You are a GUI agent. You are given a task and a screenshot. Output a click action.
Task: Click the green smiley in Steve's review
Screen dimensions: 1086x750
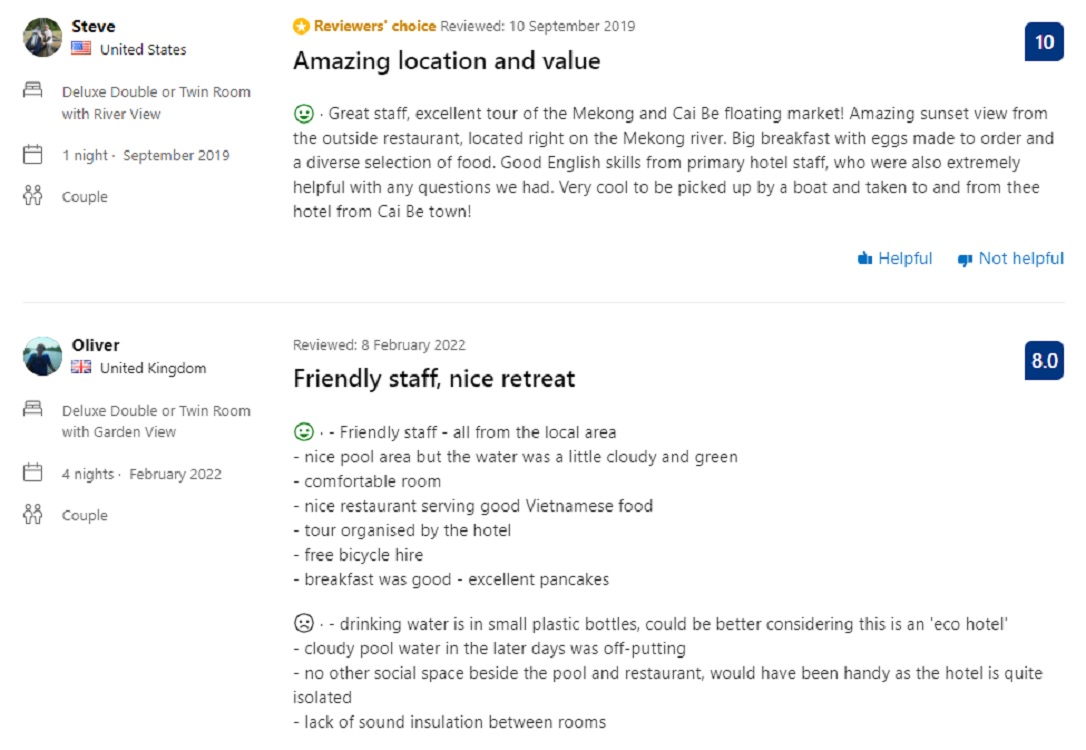tap(303, 113)
